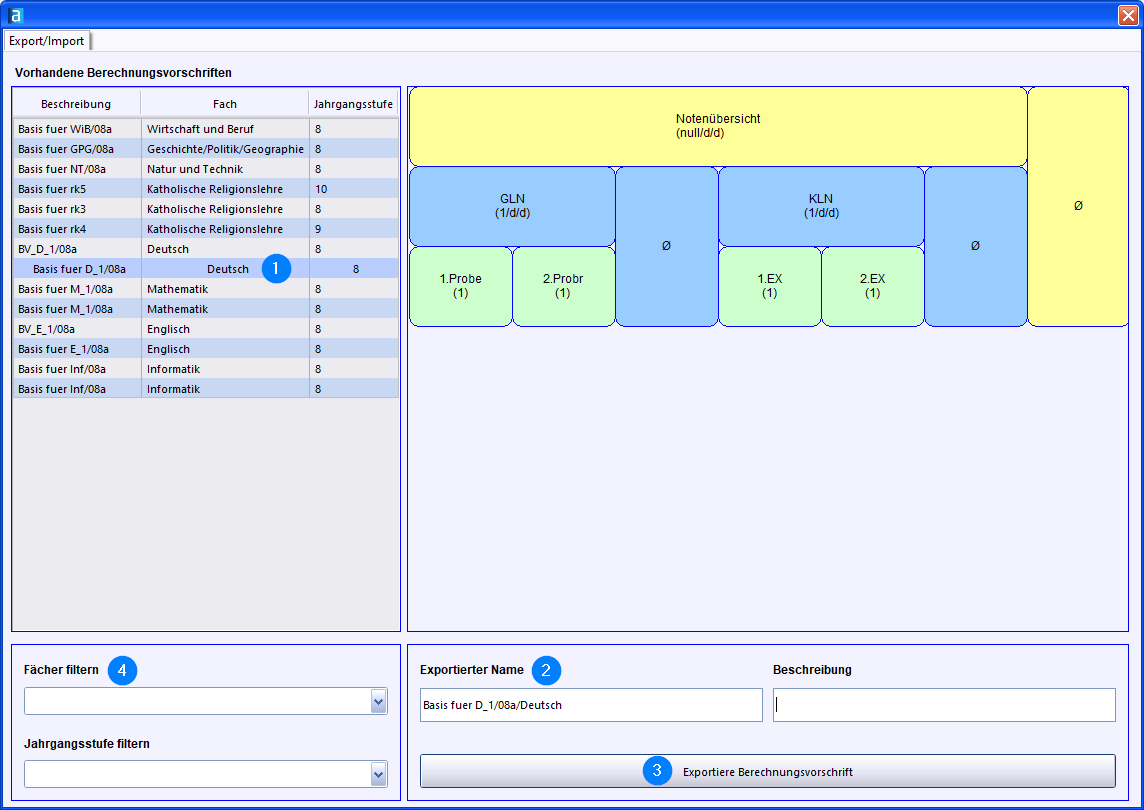Screen dimensions: 1144x810
Task: Sort by the Fach column header
Action: click(x=225, y=104)
